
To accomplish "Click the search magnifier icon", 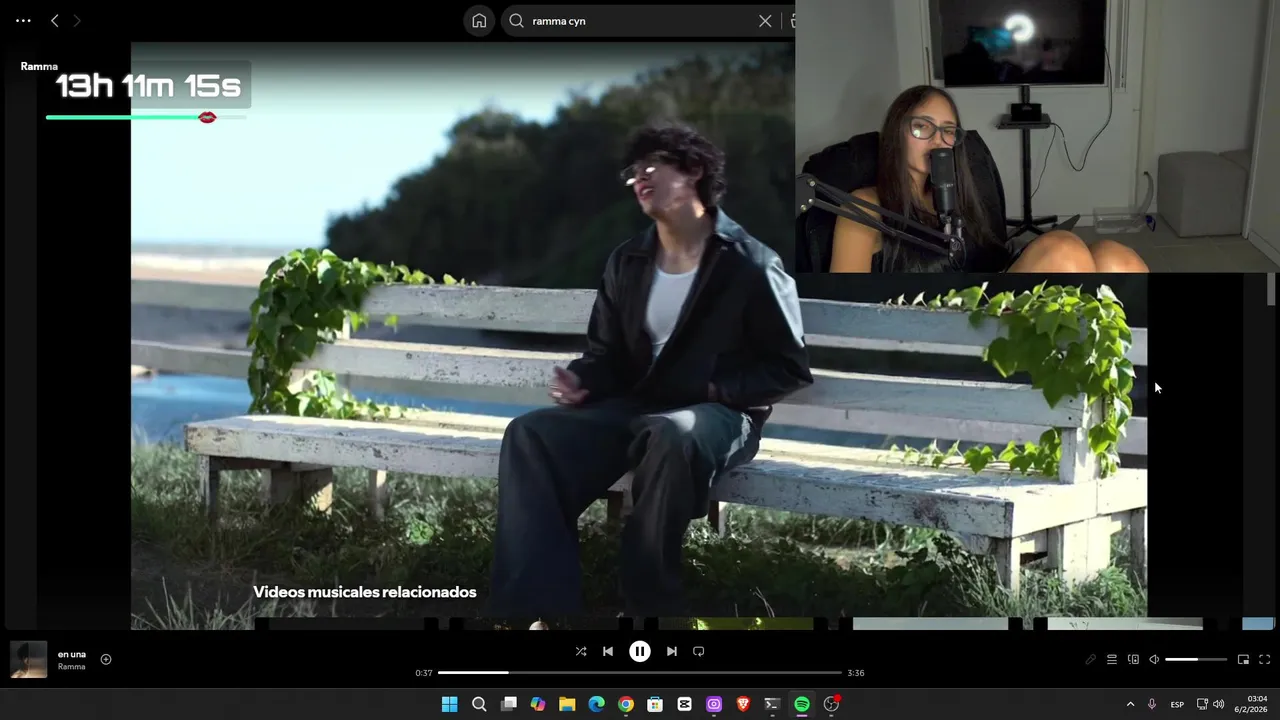I will click(x=516, y=20).
